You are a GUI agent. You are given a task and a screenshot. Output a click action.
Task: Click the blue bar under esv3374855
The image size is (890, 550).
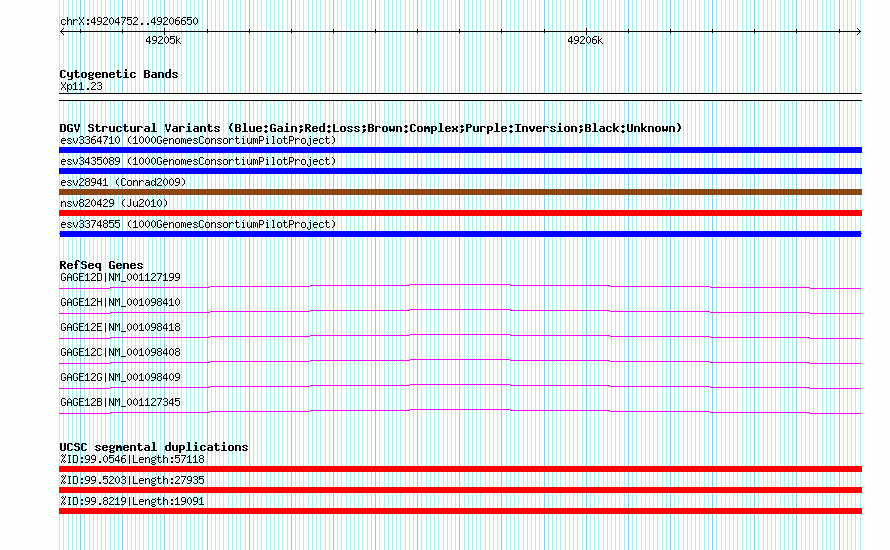[x=460, y=234]
